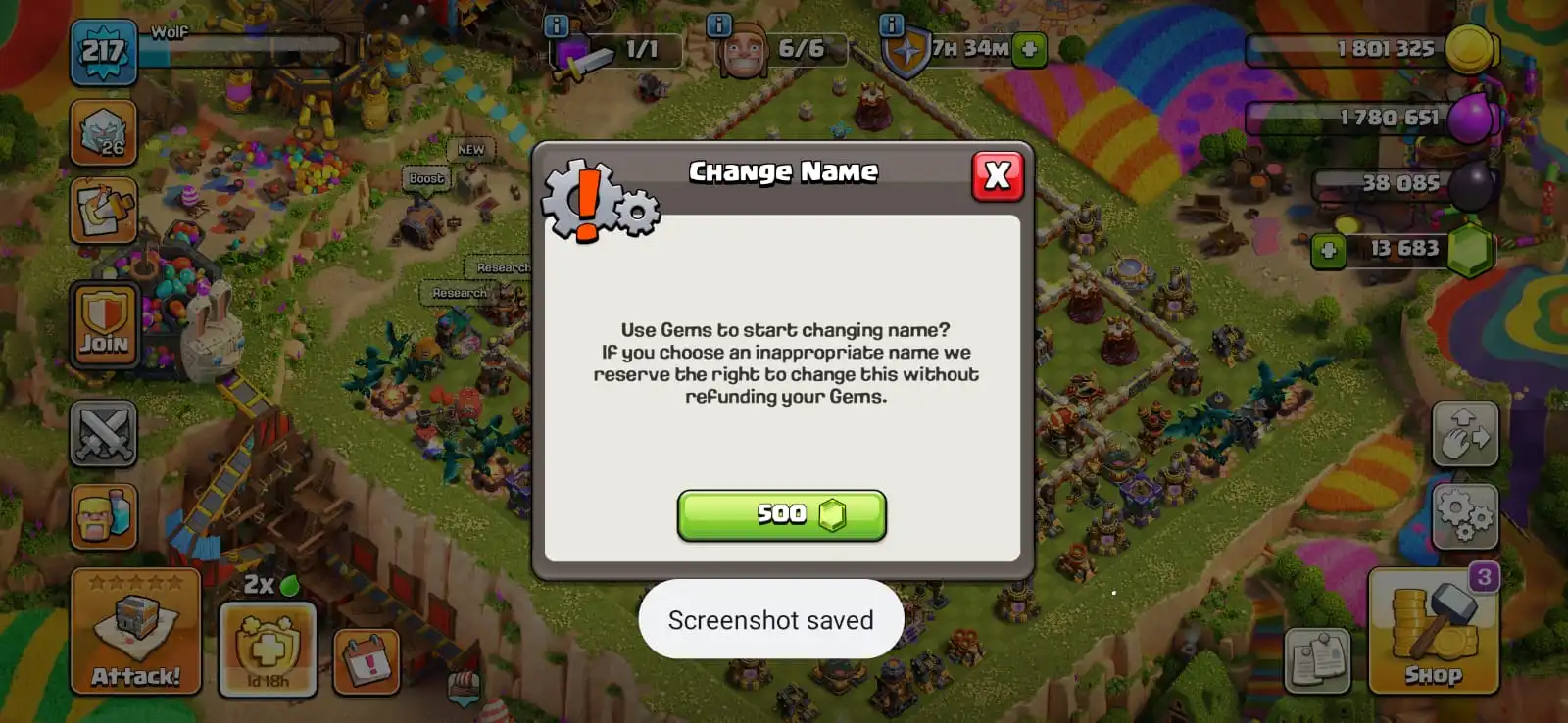
Task: Tap the Attack! button
Action: click(x=135, y=632)
